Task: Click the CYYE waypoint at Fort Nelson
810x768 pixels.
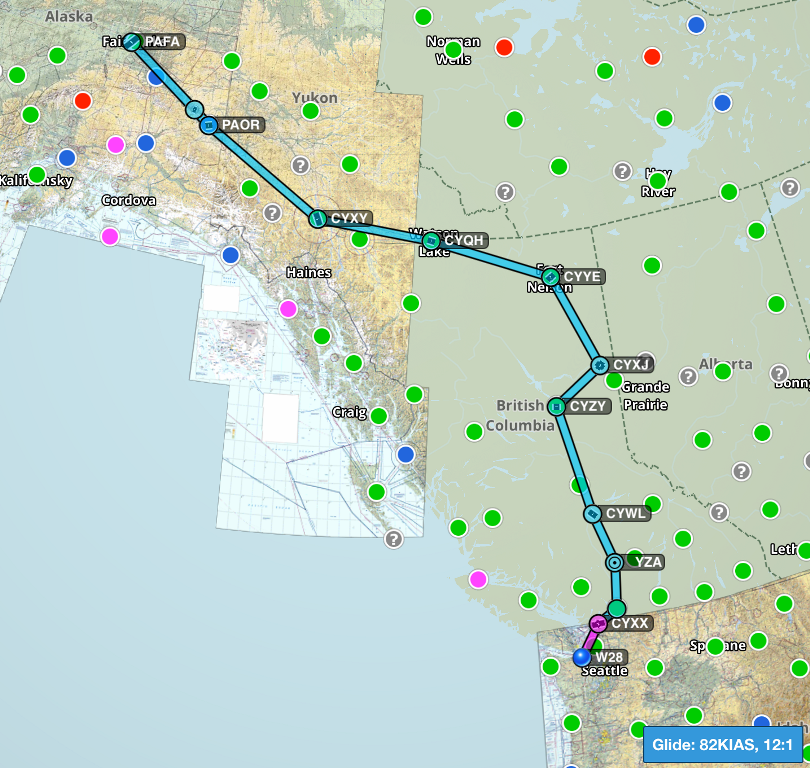Action: 550,276
